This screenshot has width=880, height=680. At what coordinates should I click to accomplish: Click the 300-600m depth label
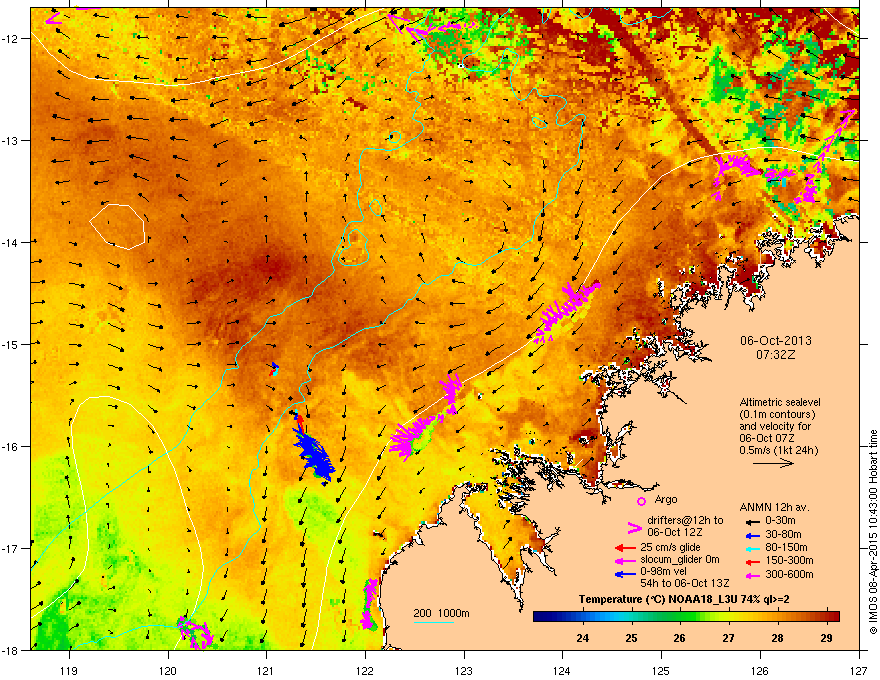[789, 574]
